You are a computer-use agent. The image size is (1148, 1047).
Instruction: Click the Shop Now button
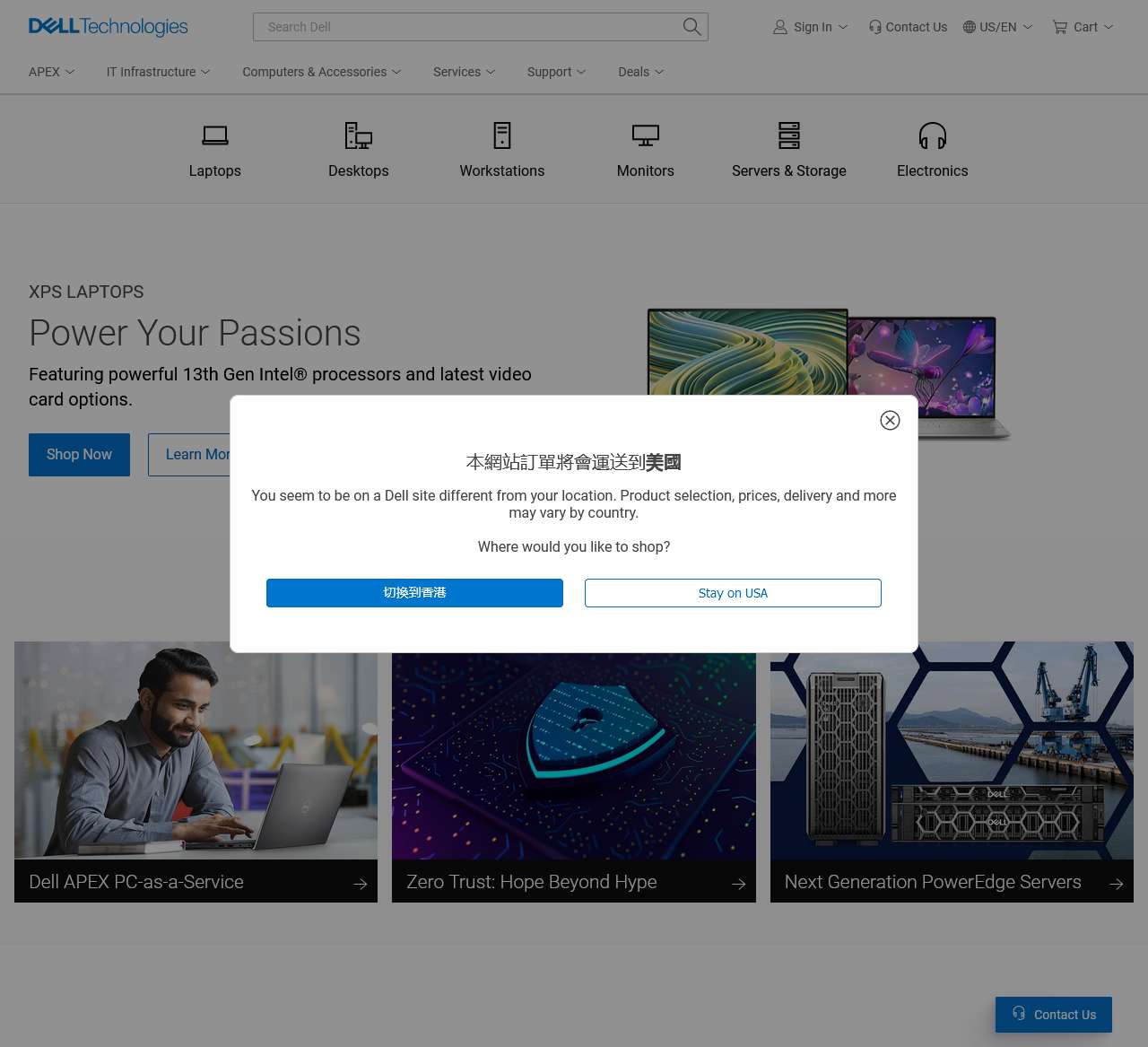pos(79,455)
